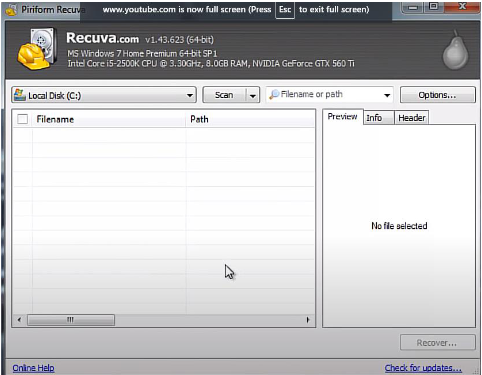Click the 'No file selected' text

pos(399,226)
